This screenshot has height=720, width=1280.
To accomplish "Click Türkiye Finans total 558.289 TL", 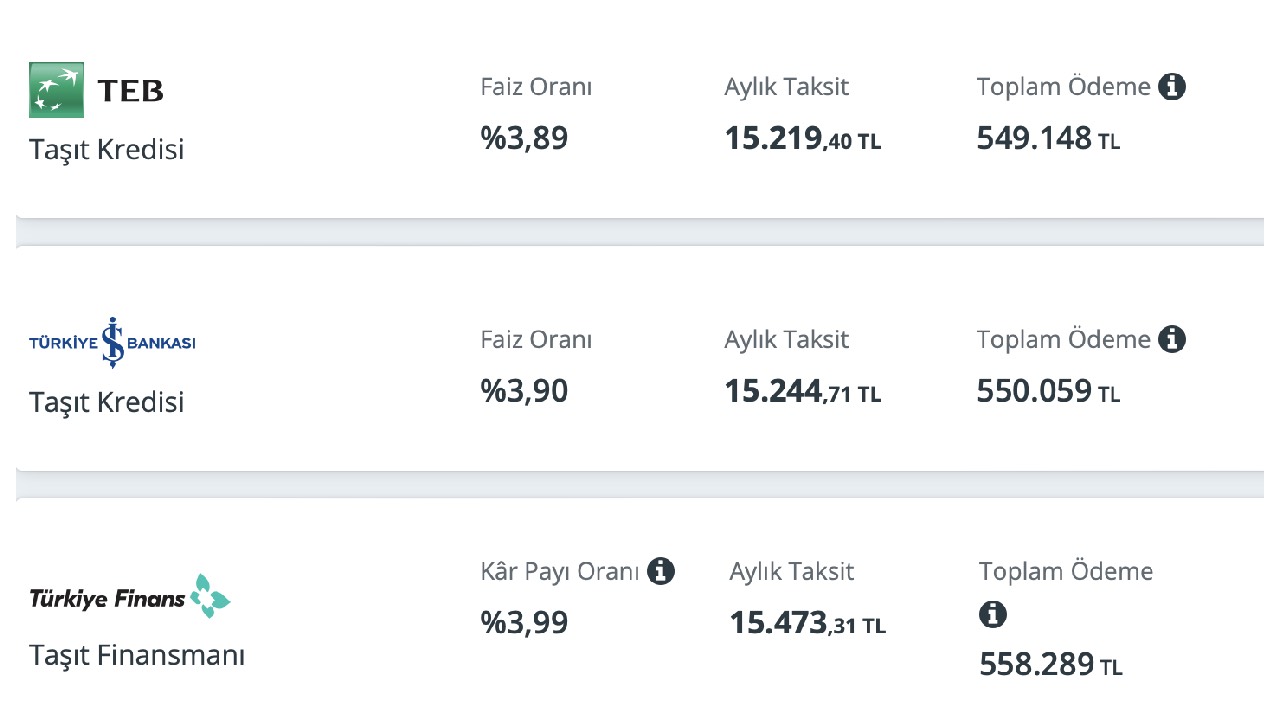I will point(1051,665).
